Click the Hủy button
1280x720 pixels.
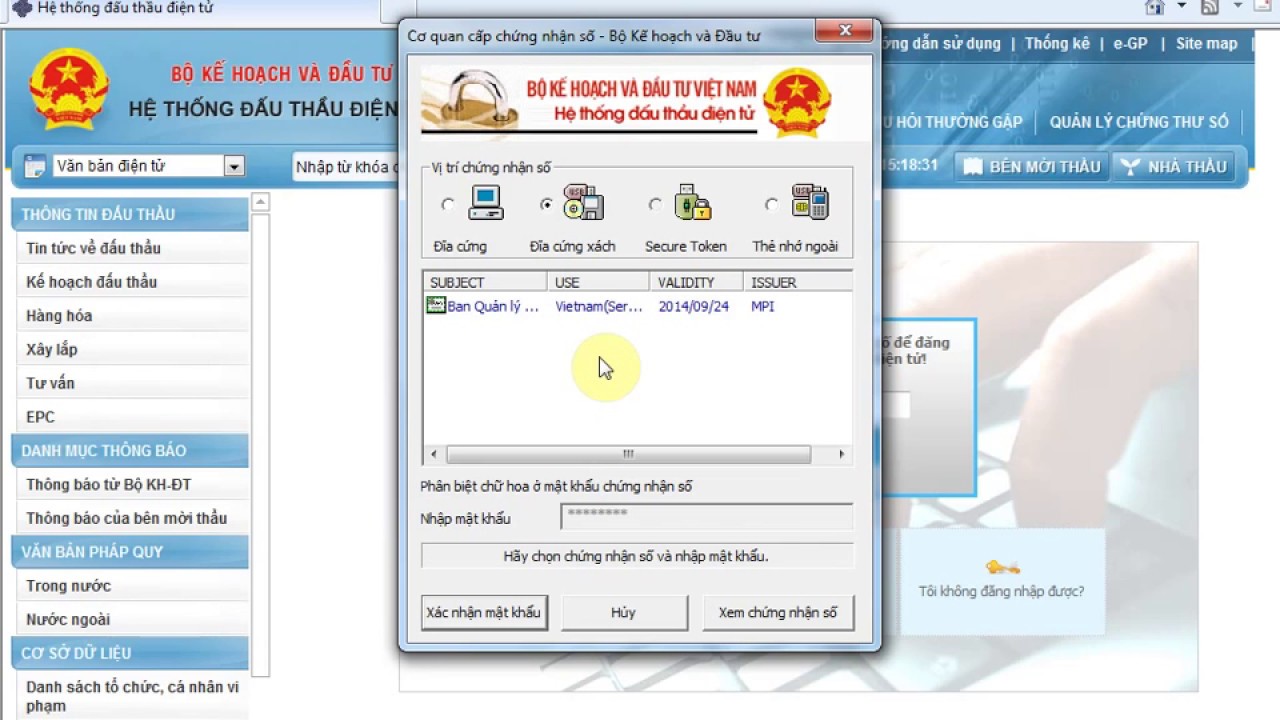click(624, 612)
